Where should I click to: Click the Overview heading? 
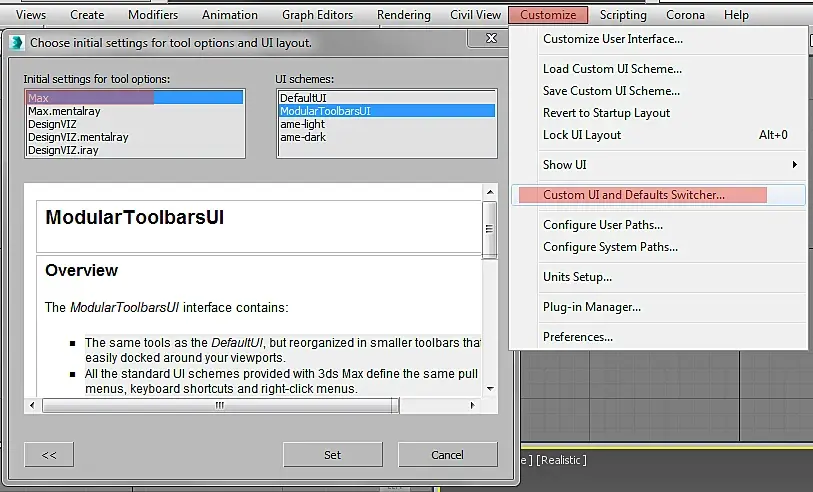pos(81,270)
